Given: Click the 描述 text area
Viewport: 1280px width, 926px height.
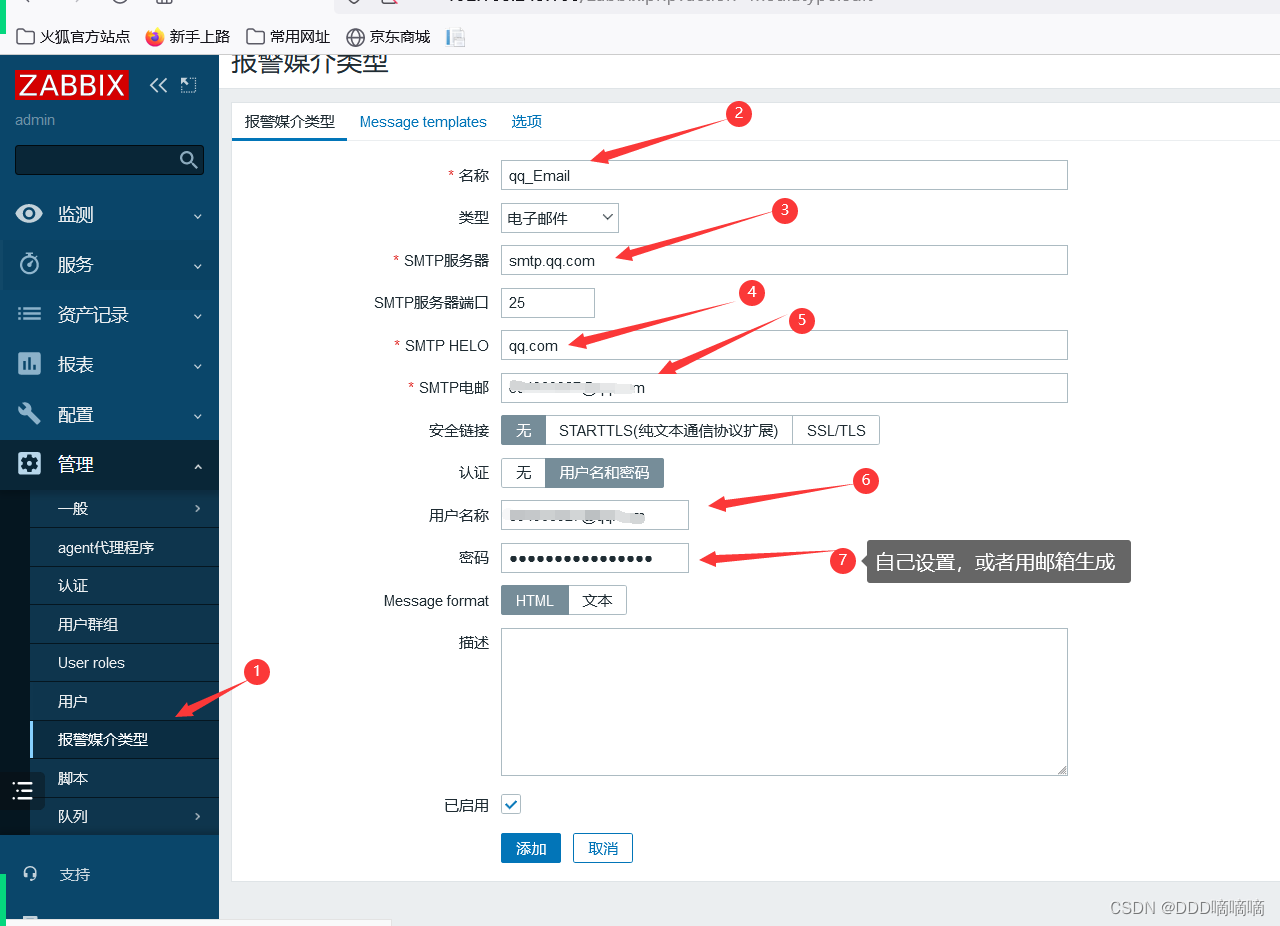Looking at the screenshot, I should [x=784, y=702].
